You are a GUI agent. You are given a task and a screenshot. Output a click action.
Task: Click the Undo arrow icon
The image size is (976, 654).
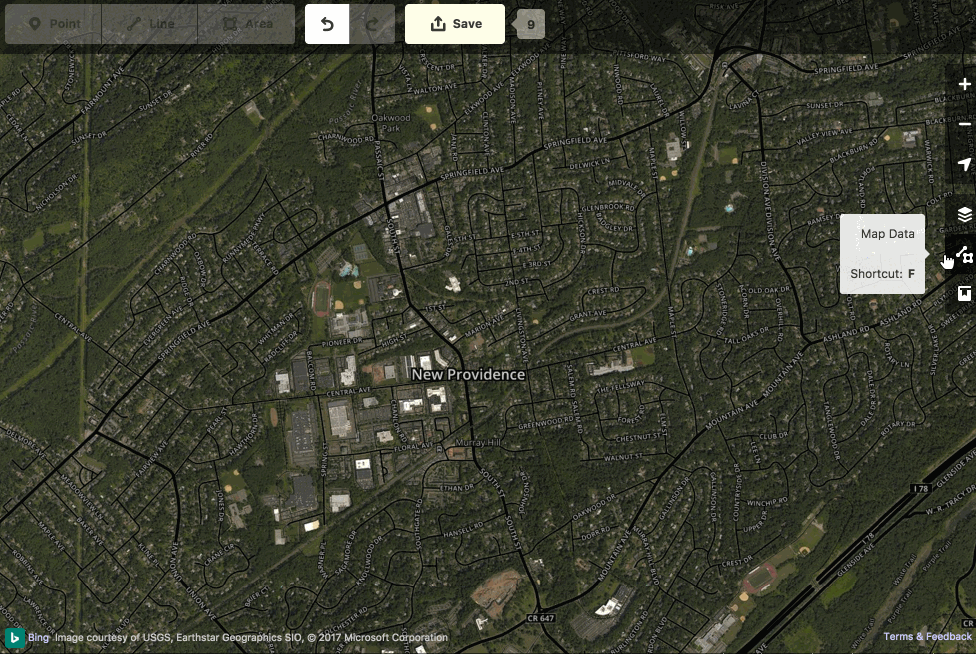[328, 23]
